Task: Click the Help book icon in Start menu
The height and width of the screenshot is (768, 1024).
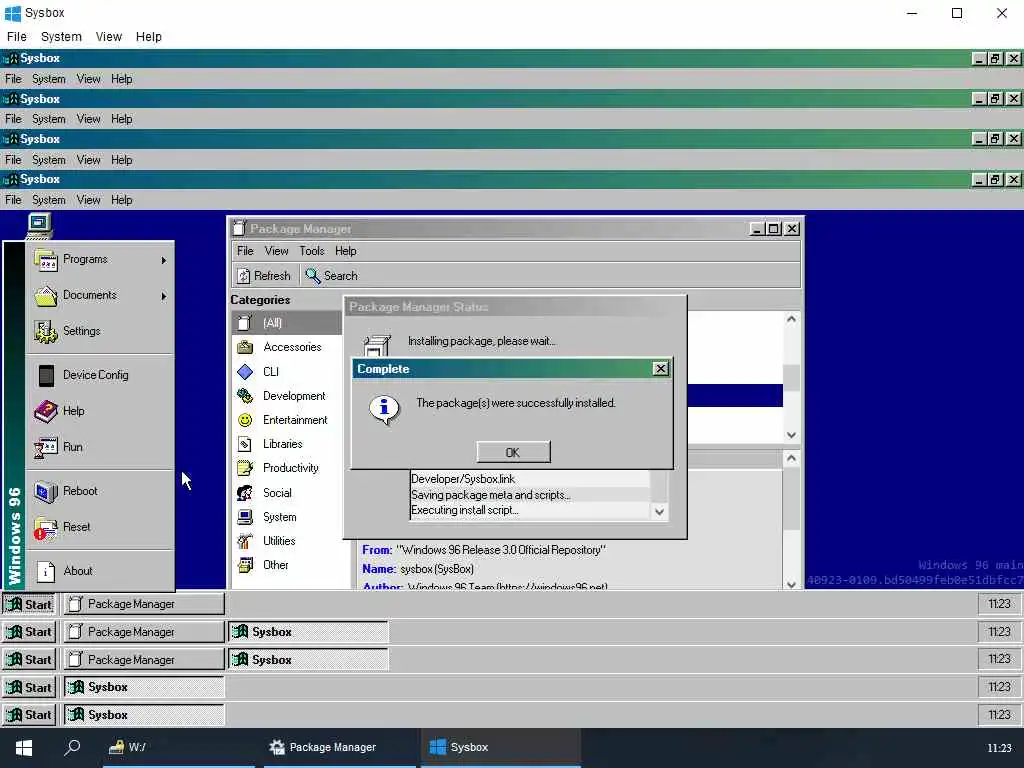Action: point(46,411)
